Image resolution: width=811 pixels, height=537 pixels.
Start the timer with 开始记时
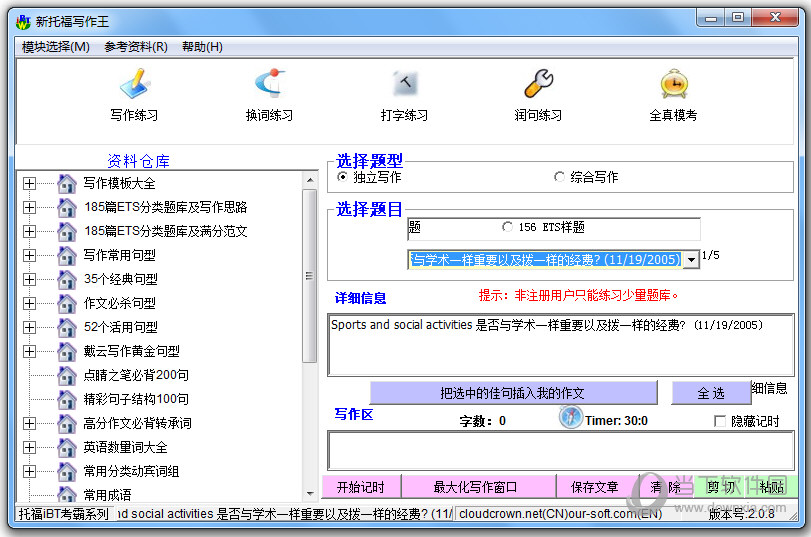click(361, 487)
